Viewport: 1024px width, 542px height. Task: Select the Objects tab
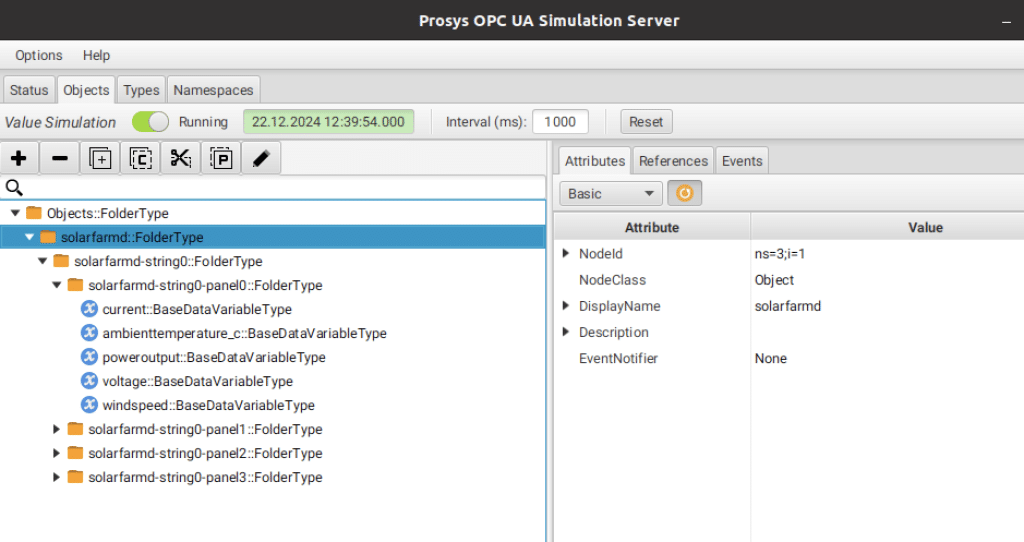[86, 90]
